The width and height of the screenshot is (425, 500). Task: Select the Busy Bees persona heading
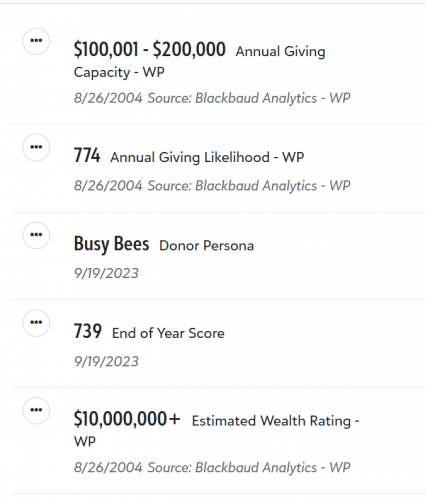(x=111, y=244)
